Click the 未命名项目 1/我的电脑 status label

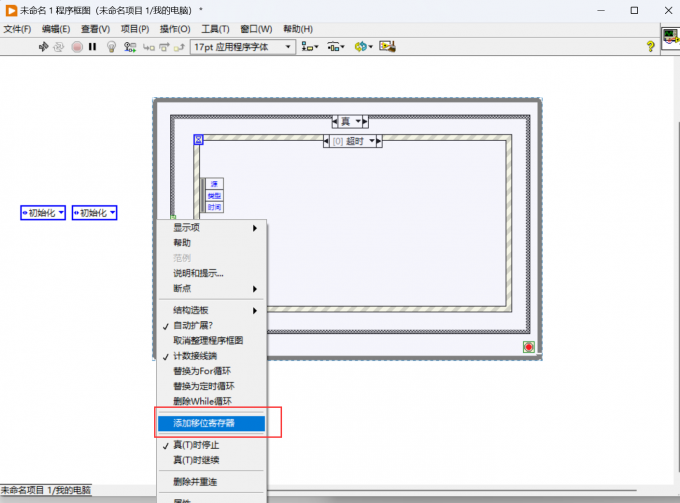click(46, 490)
